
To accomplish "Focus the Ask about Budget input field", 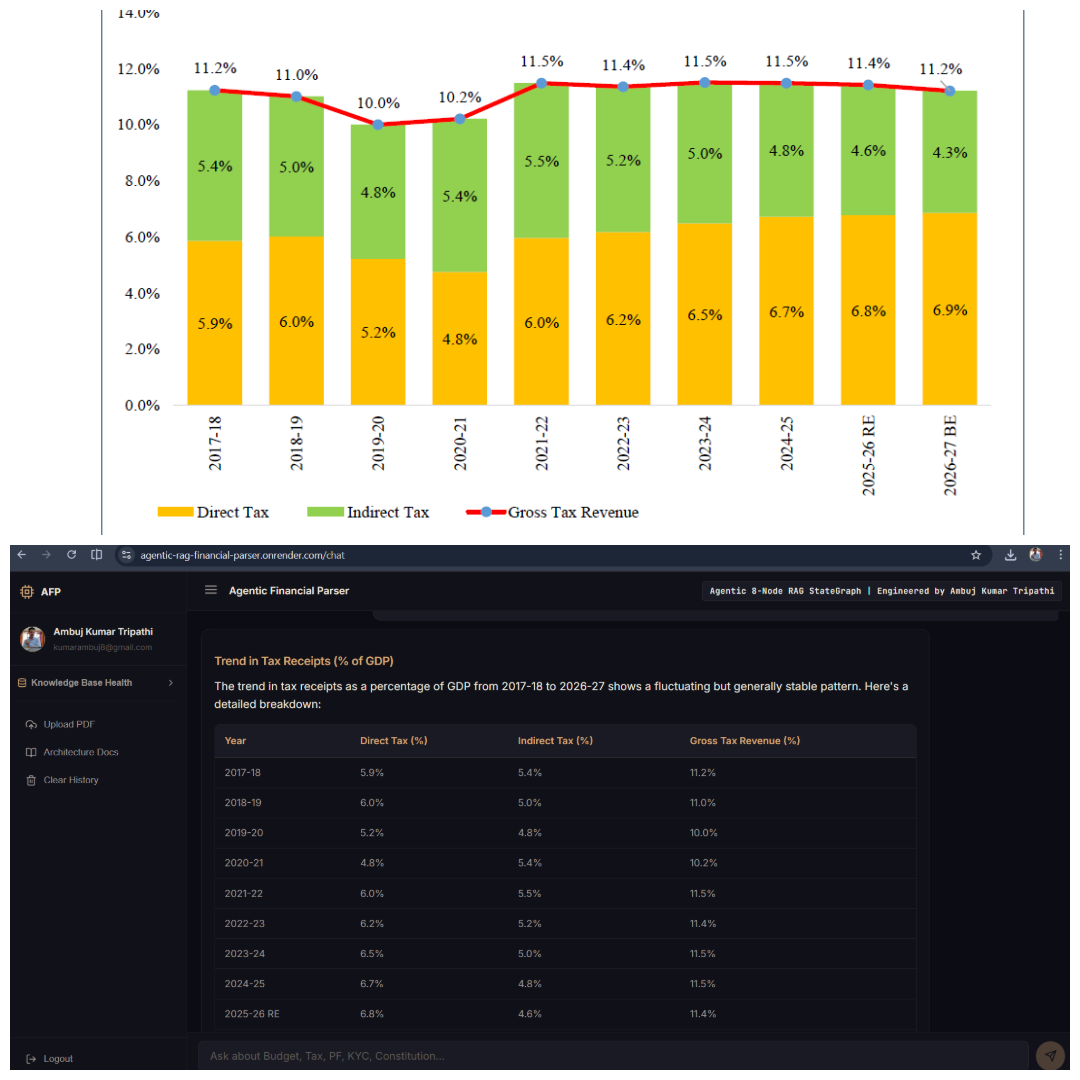I will [x=613, y=1056].
